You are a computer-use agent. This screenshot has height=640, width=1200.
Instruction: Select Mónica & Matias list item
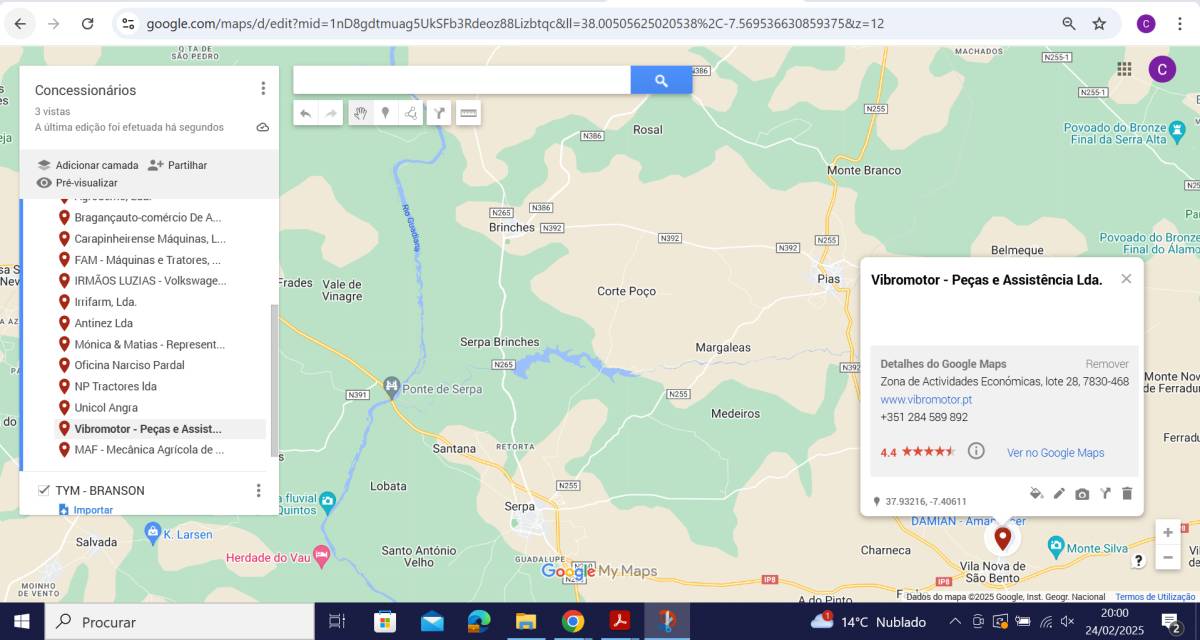(161, 344)
